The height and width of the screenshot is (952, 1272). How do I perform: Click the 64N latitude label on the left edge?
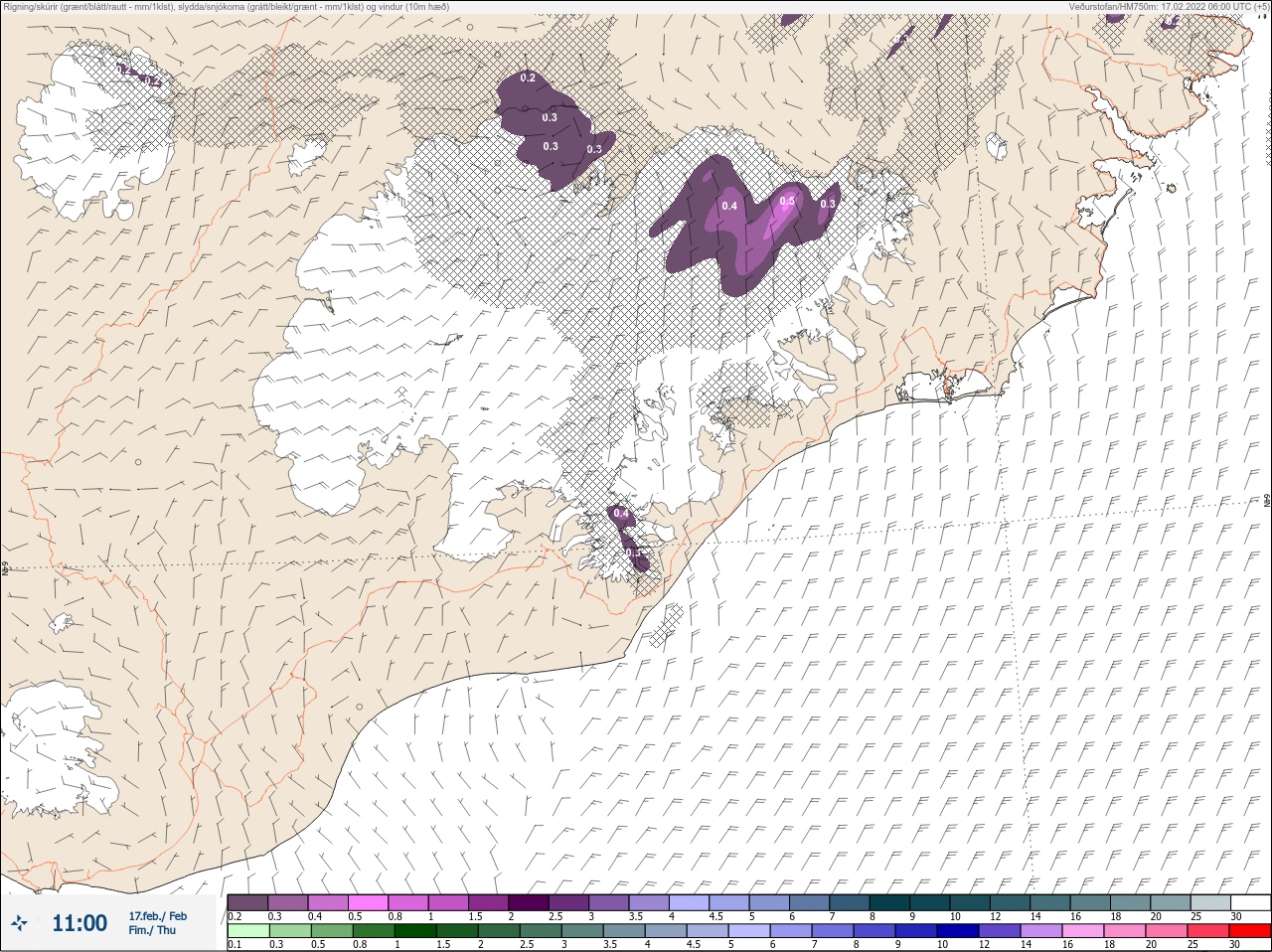(5, 568)
